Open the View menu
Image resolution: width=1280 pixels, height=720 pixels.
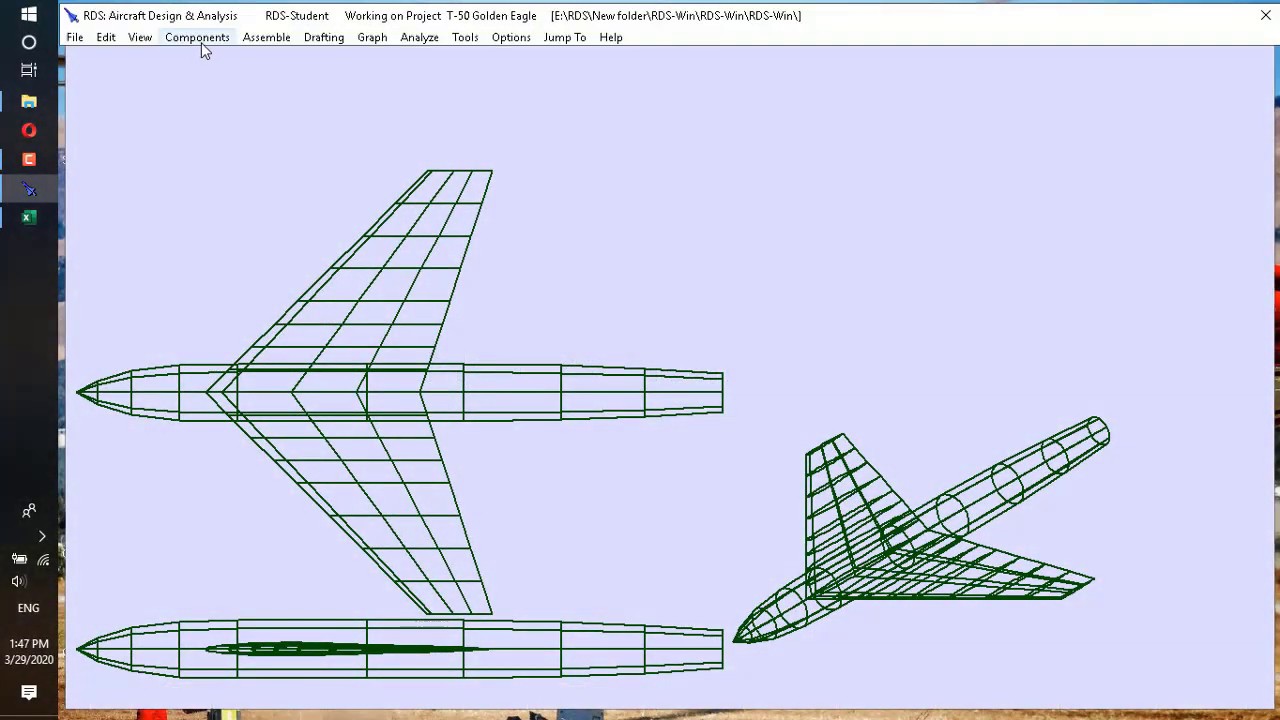[140, 37]
